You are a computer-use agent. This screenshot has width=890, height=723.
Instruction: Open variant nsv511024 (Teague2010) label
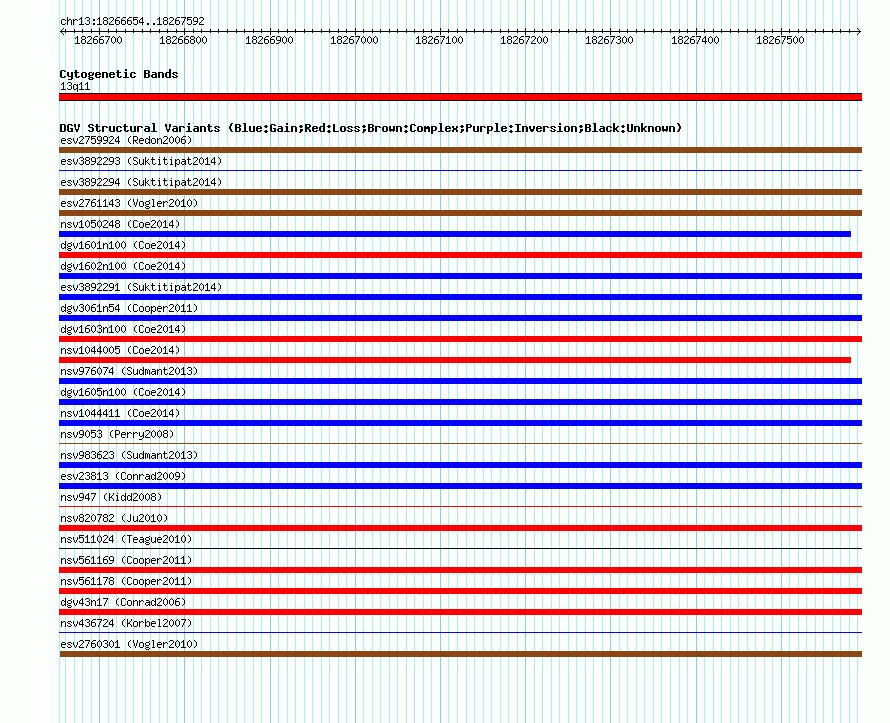126,539
